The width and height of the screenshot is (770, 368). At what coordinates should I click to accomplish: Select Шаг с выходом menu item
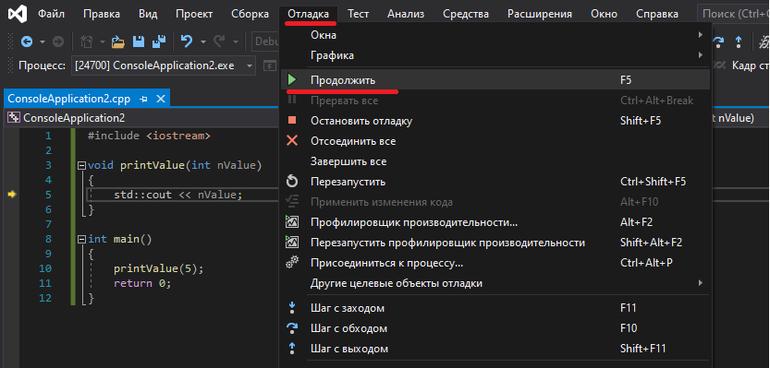click(495, 349)
